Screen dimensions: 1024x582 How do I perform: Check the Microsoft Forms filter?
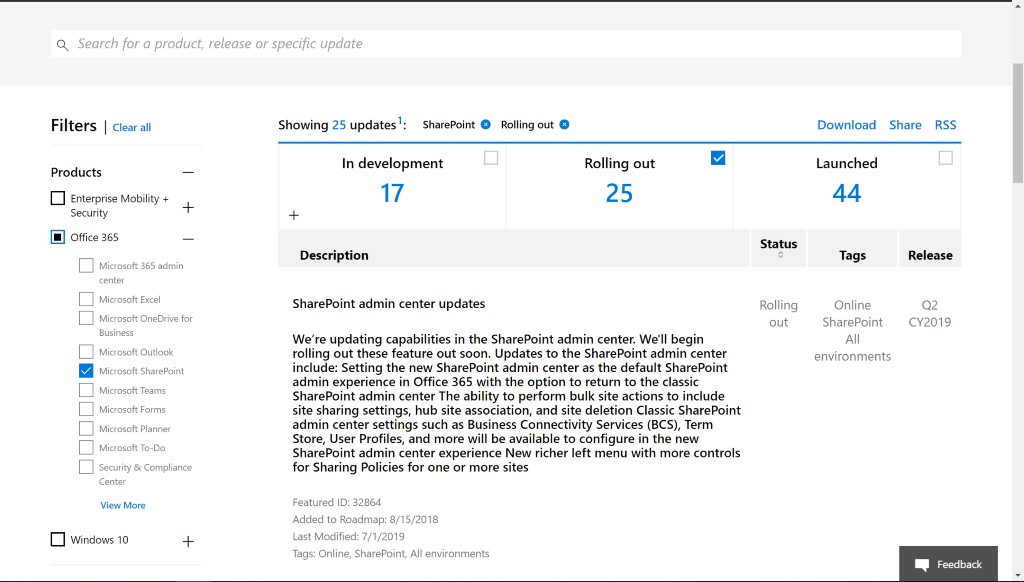(x=86, y=409)
